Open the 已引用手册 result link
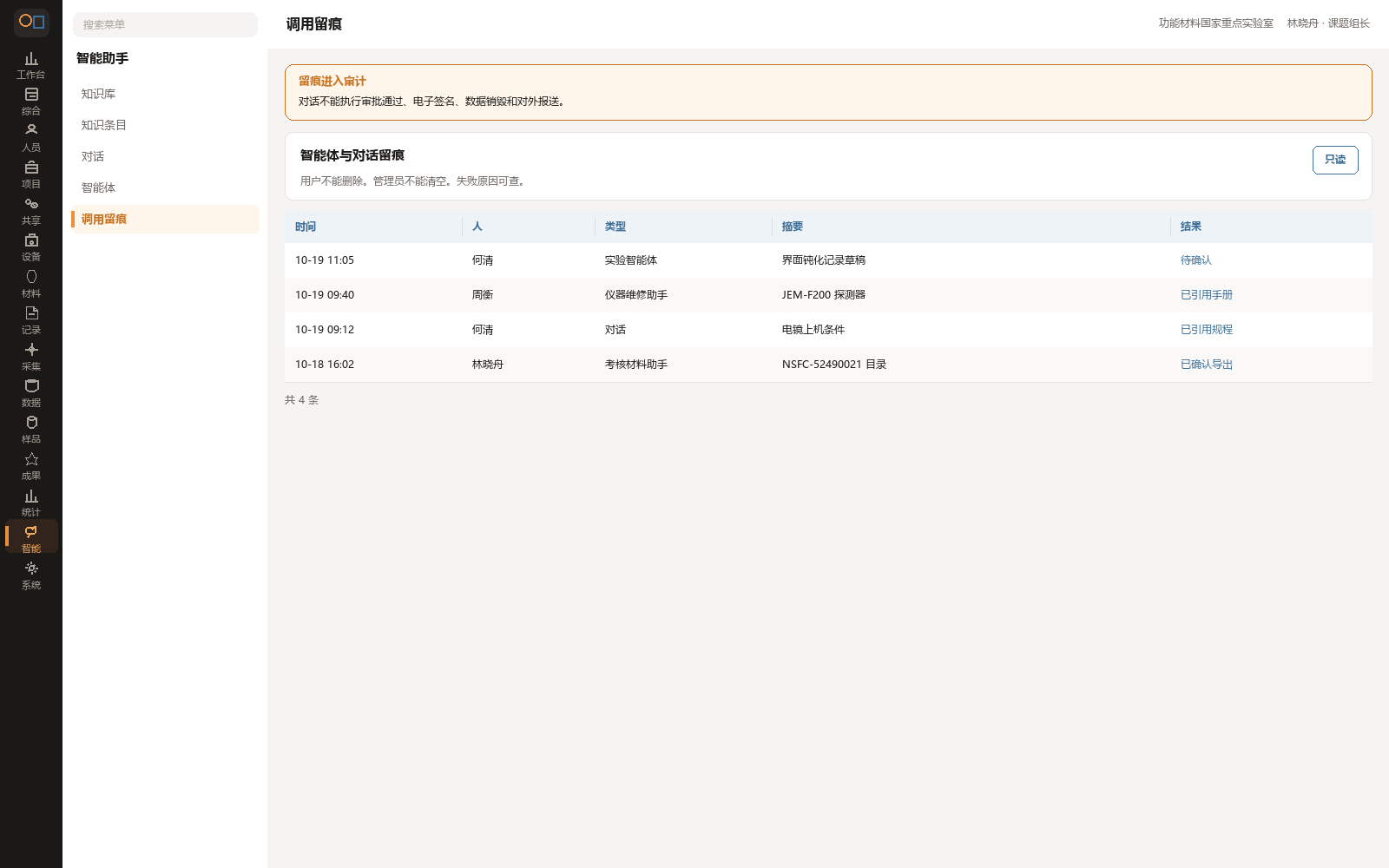The image size is (1389, 868). point(1206,295)
